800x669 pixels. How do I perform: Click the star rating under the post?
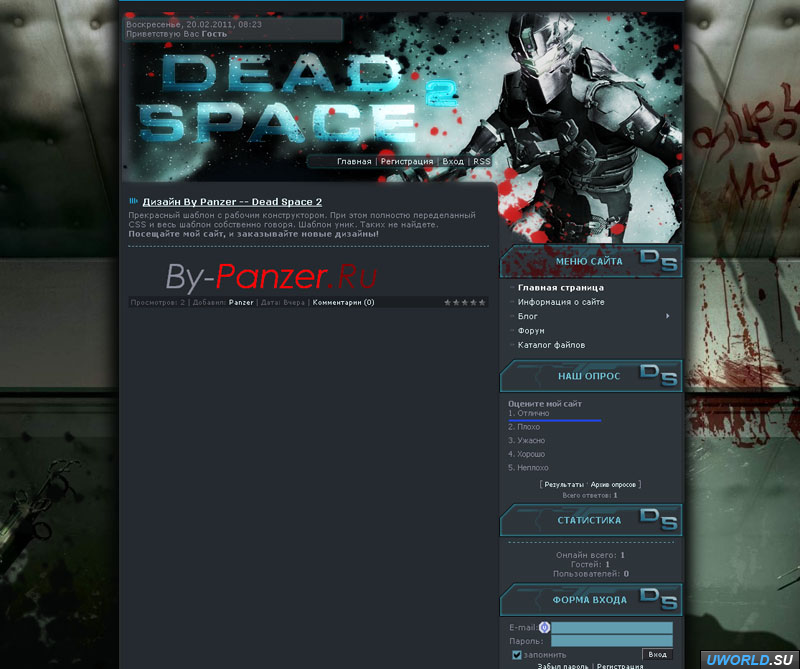(464, 303)
